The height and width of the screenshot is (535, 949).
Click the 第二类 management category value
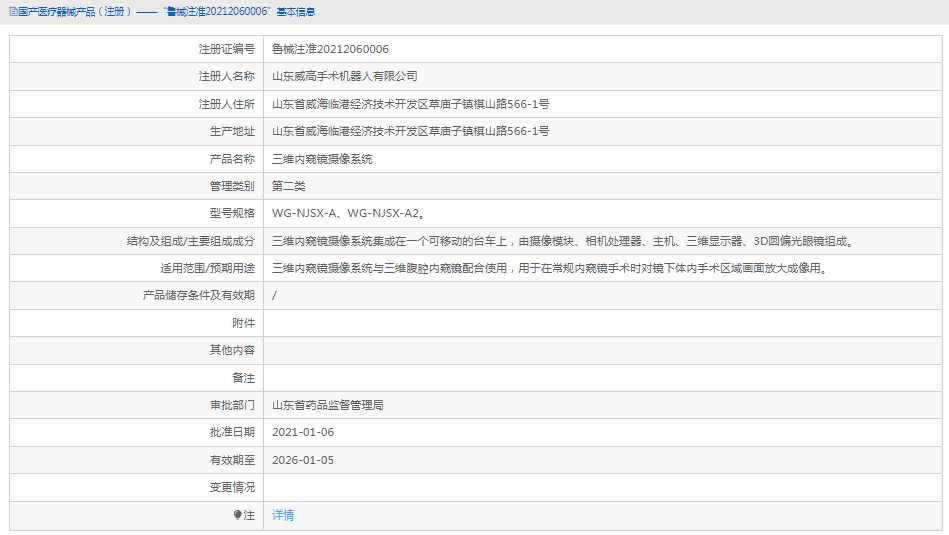coord(289,186)
